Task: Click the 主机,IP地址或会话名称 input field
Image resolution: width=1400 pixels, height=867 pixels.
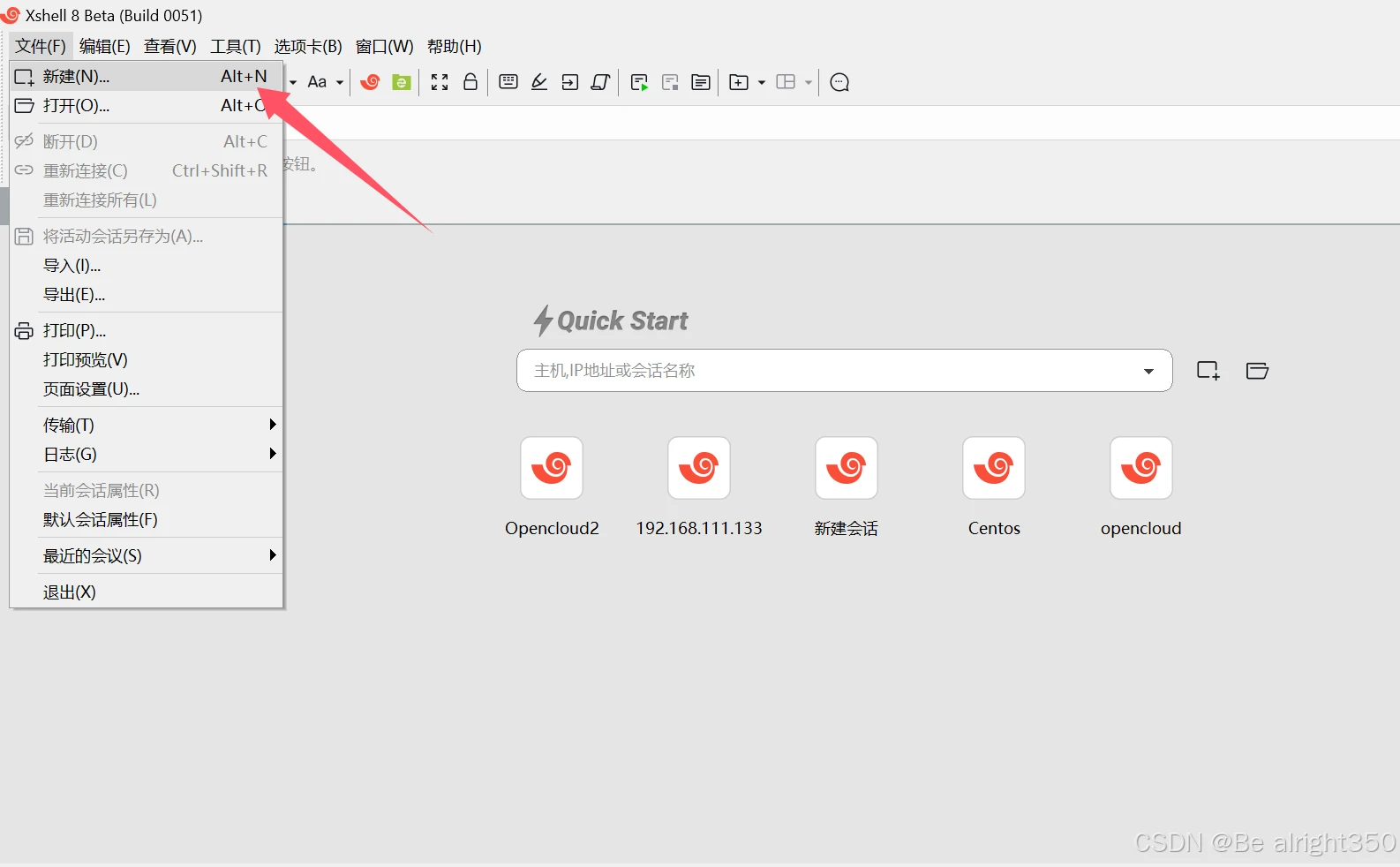Action: click(x=844, y=371)
